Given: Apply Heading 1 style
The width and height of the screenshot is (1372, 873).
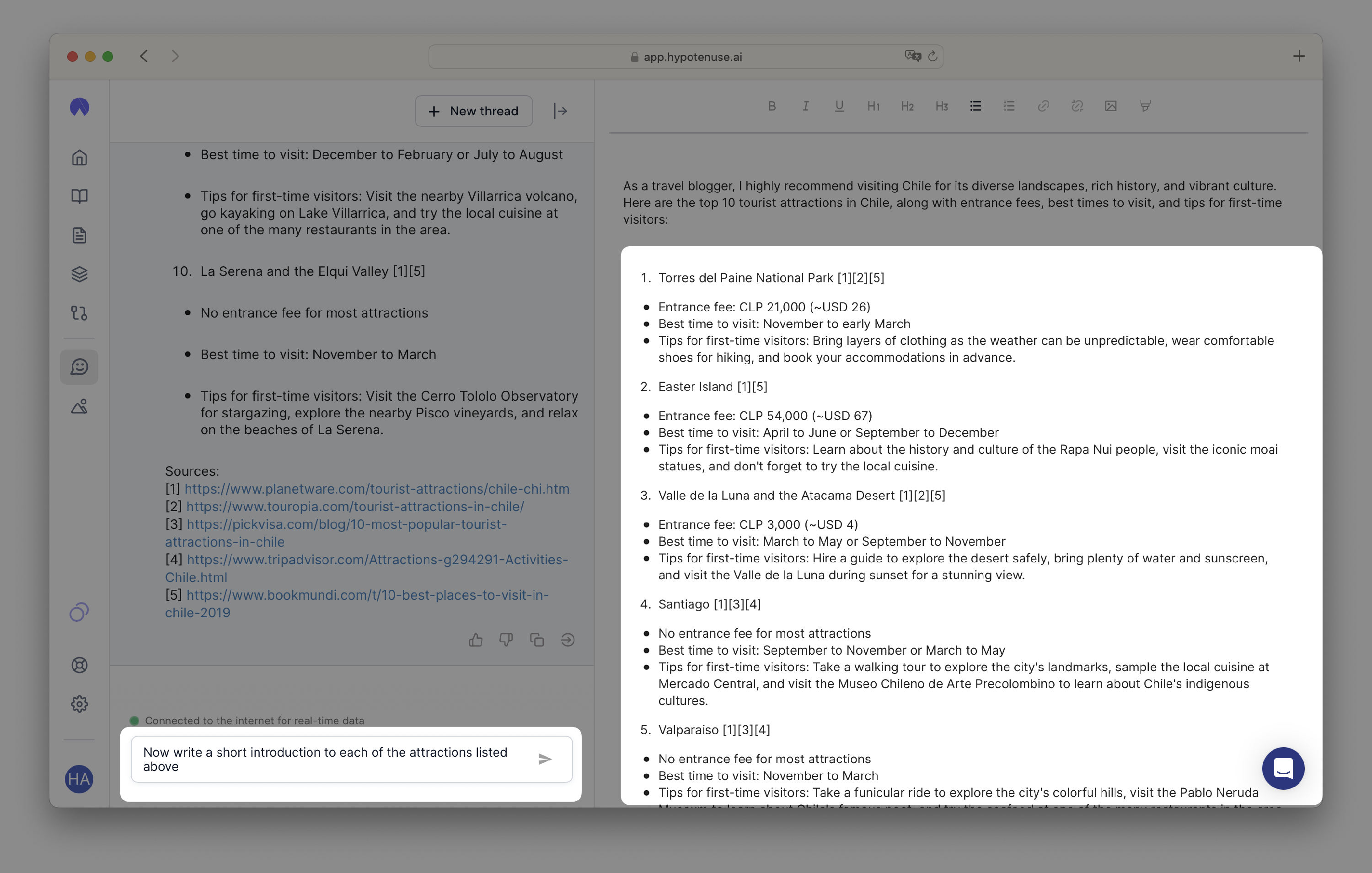Looking at the screenshot, I should [873, 106].
